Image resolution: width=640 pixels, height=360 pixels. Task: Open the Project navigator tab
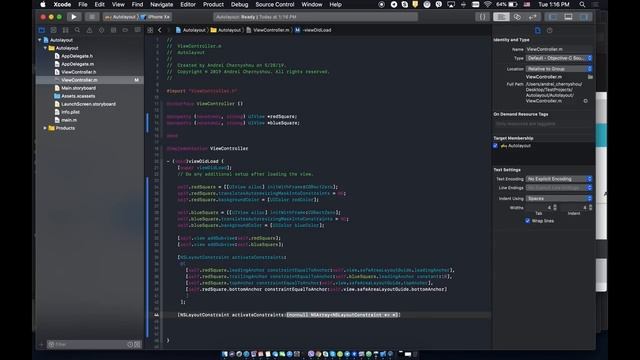point(42,30)
